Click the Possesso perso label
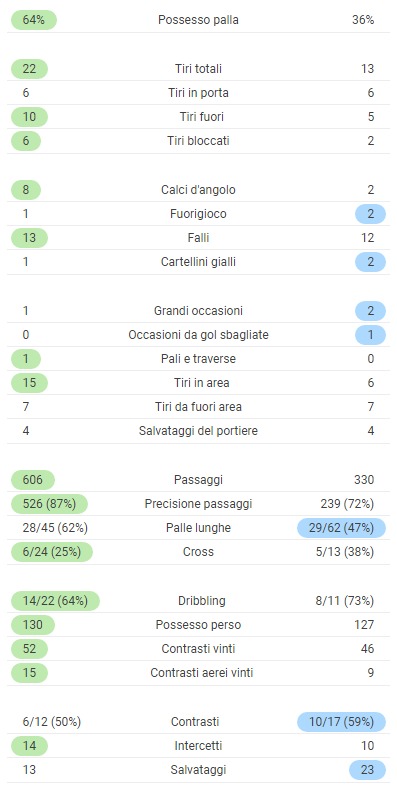The width and height of the screenshot is (397, 795). [x=198, y=625]
